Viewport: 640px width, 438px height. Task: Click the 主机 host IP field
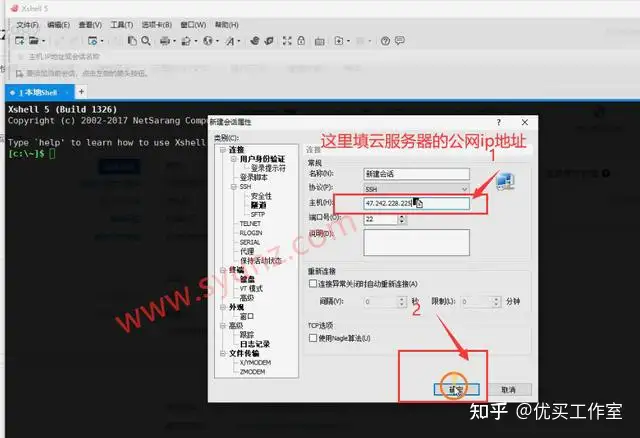[x=416, y=203]
